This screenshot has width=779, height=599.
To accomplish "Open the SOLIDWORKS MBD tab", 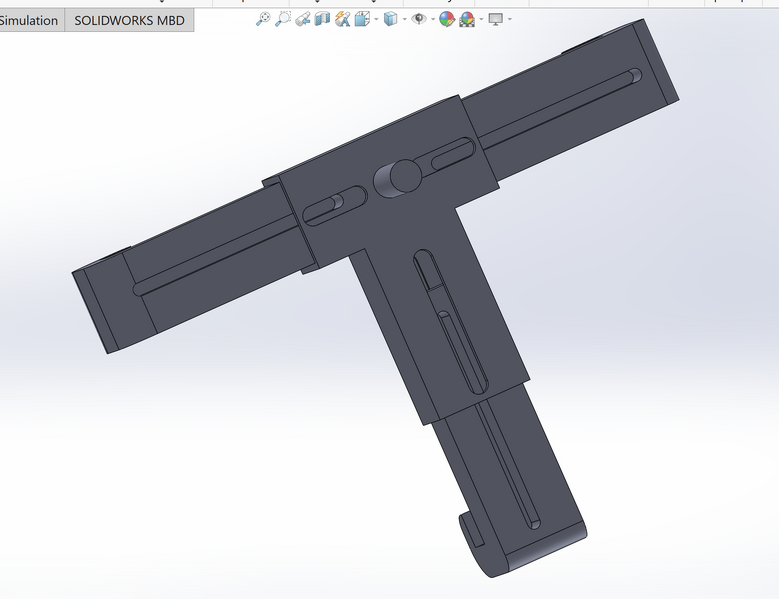I will (x=129, y=20).
